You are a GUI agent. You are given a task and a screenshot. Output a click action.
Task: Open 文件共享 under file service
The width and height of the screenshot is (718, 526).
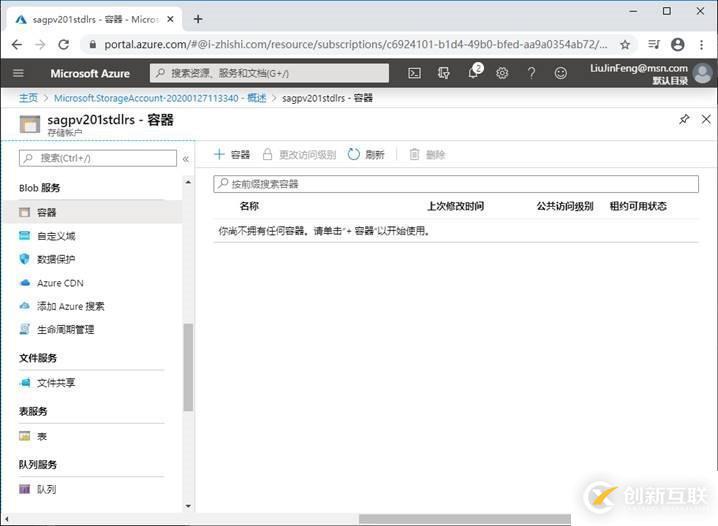pyautogui.click(x=56, y=382)
